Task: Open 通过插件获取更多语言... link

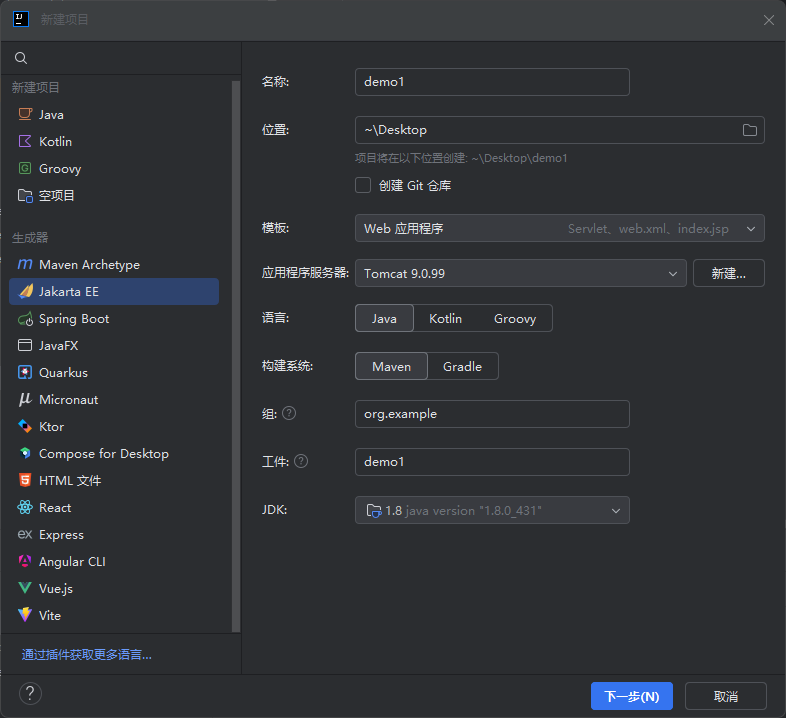Action: click(x=86, y=654)
